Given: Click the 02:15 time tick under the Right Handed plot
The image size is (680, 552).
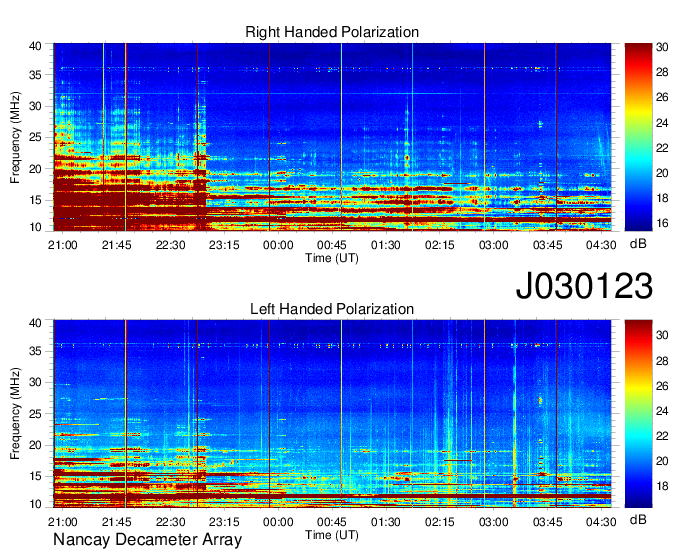Looking at the screenshot, I should tap(440, 245).
